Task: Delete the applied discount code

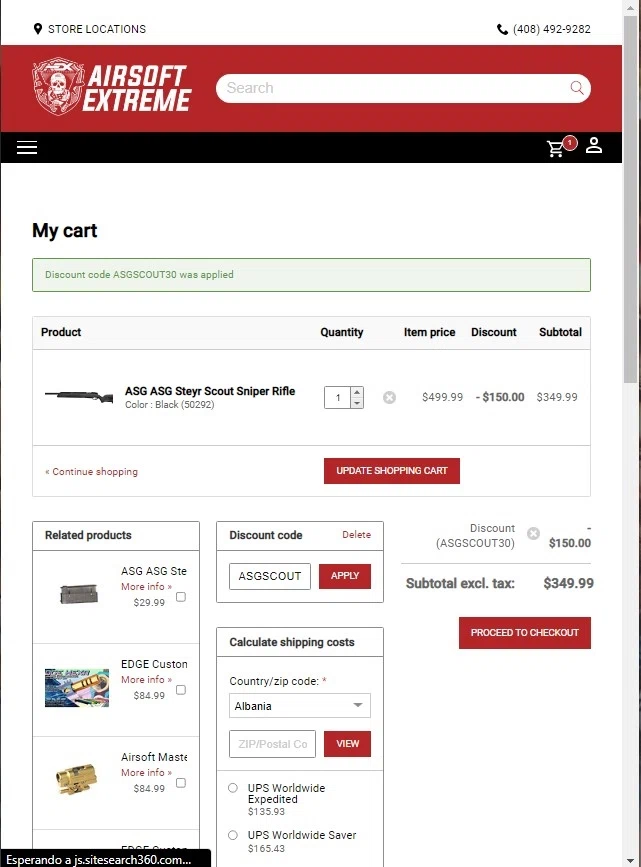Action: pos(356,535)
